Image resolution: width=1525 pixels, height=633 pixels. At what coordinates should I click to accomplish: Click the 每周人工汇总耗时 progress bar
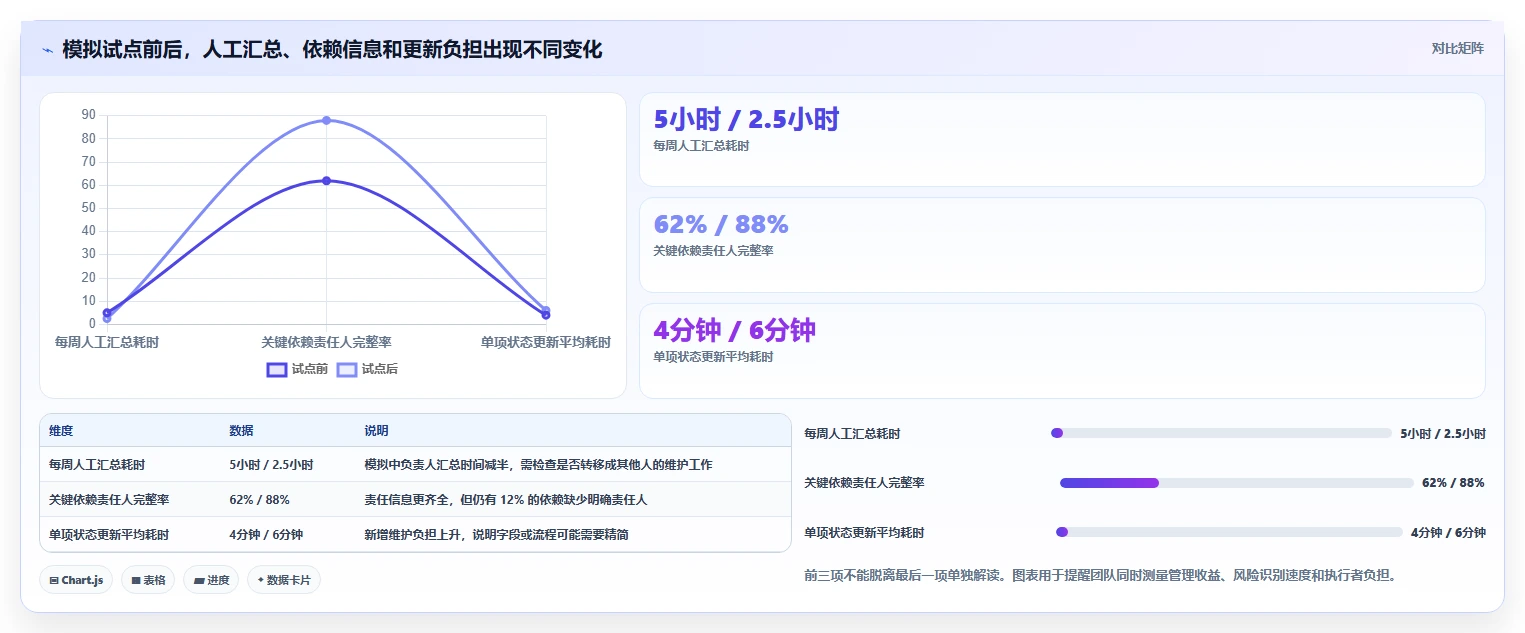tap(1221, 433)
